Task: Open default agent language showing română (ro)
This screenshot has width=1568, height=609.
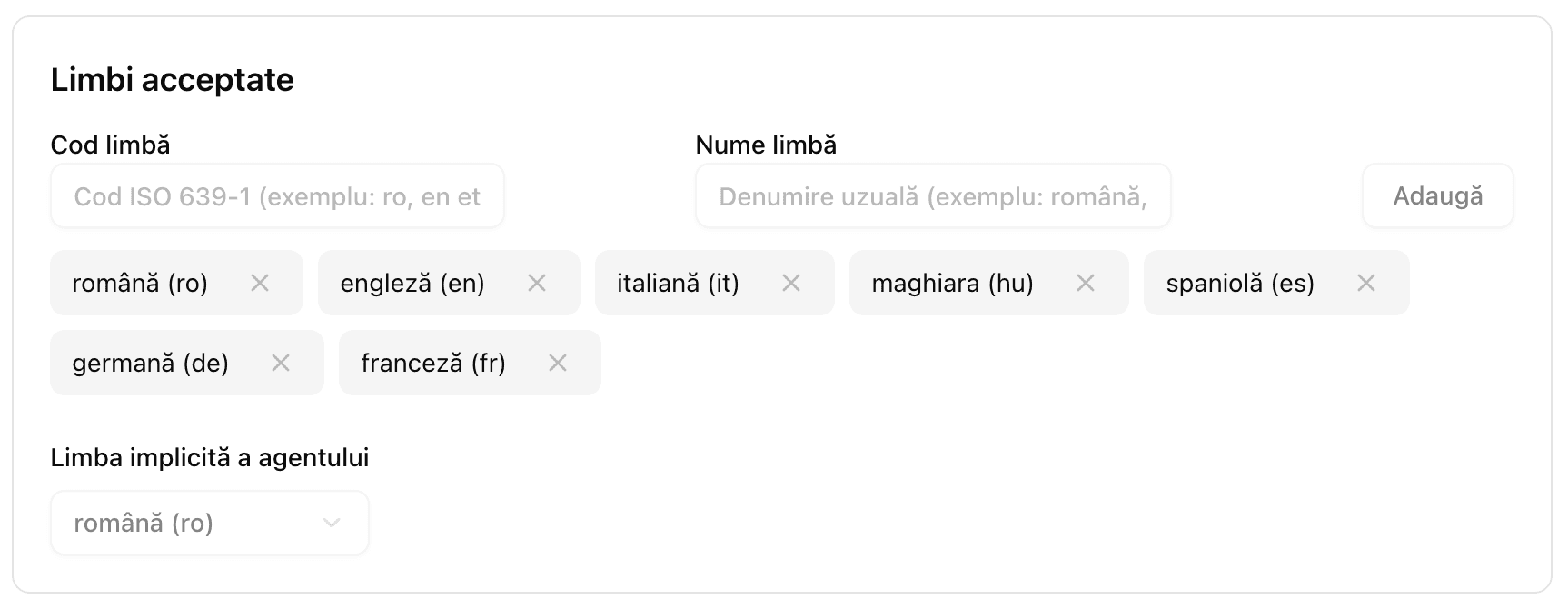Action: 209,523
